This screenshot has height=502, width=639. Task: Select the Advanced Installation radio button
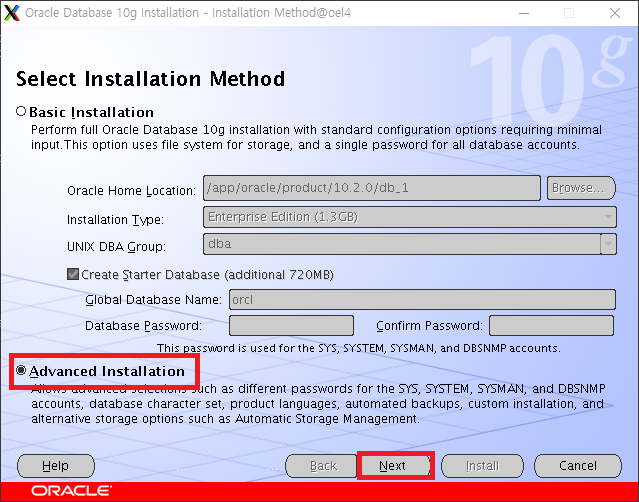coord(21,370)
